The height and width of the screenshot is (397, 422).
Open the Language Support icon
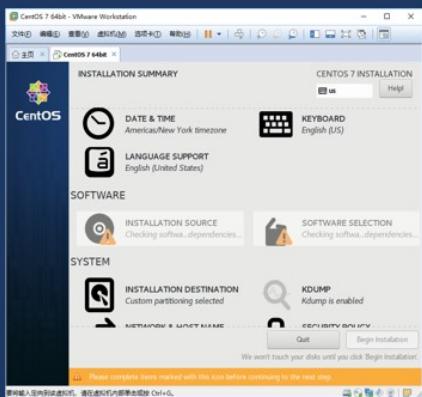[x=99, y=162]
